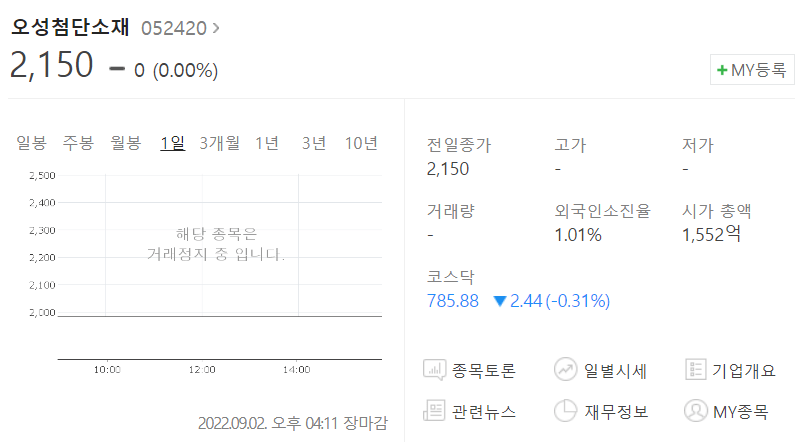The width and height of the screenshot is (812, 442).
Task: Open the 기업개요 link
Action: point(744,371)
